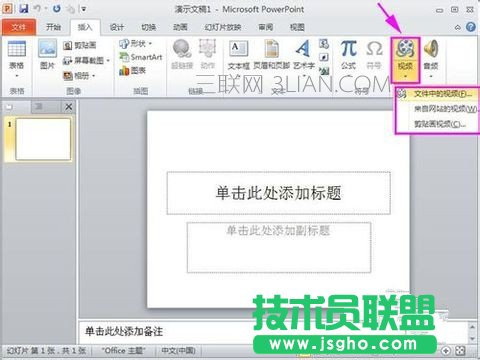This screenshot has width=480, height=360.
Task: Insert a SmartArt graphic
Action: [x=141, y=57]
